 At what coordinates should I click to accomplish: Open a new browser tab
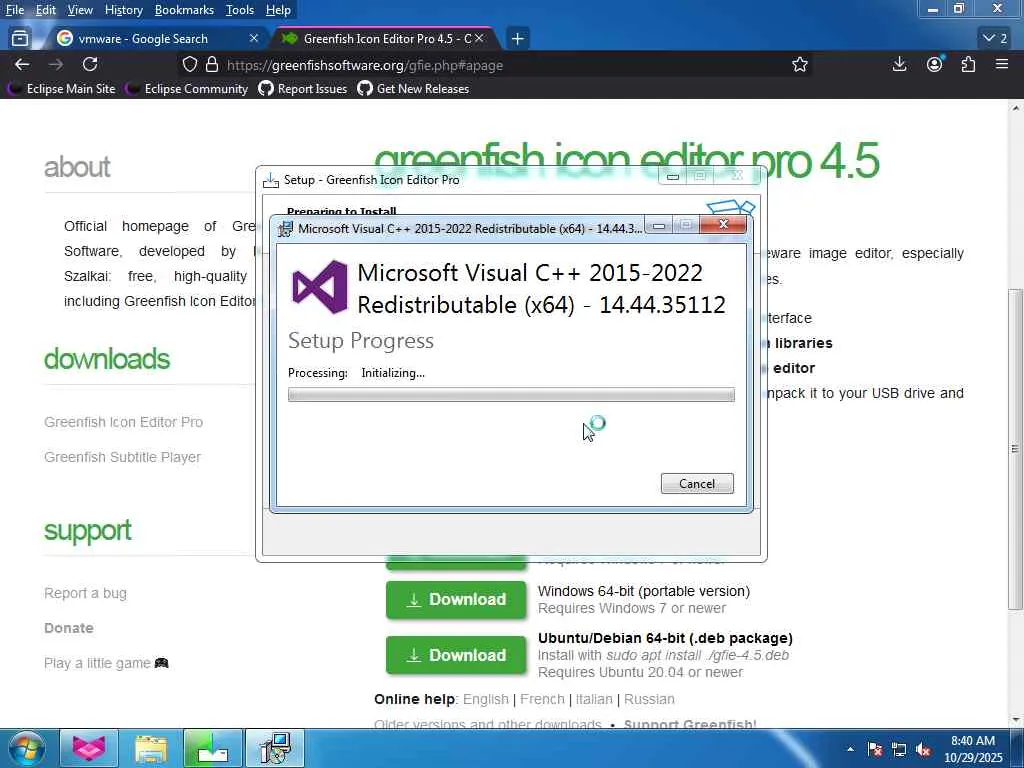(517, 39)
